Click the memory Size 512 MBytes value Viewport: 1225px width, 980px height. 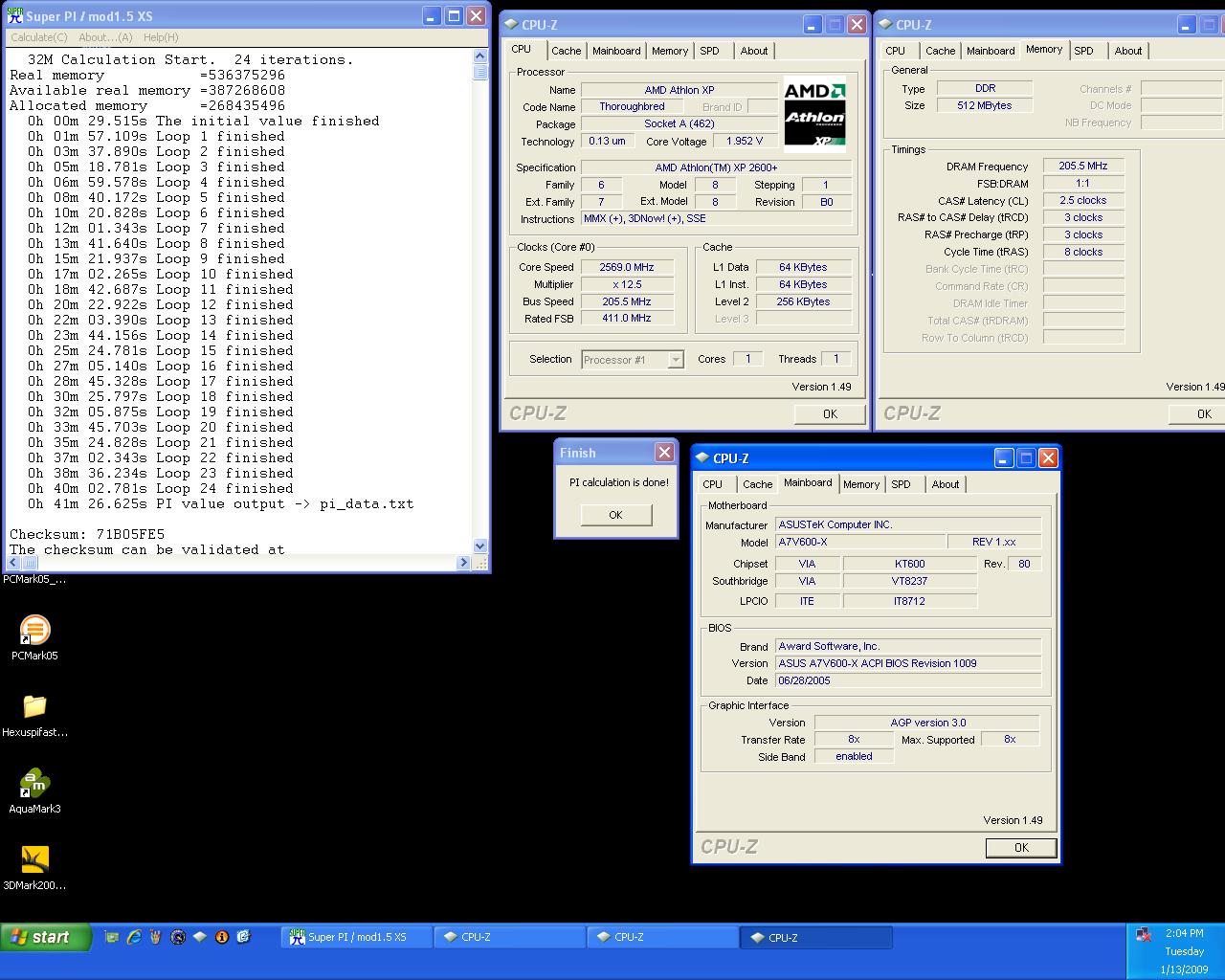point(985,105)
